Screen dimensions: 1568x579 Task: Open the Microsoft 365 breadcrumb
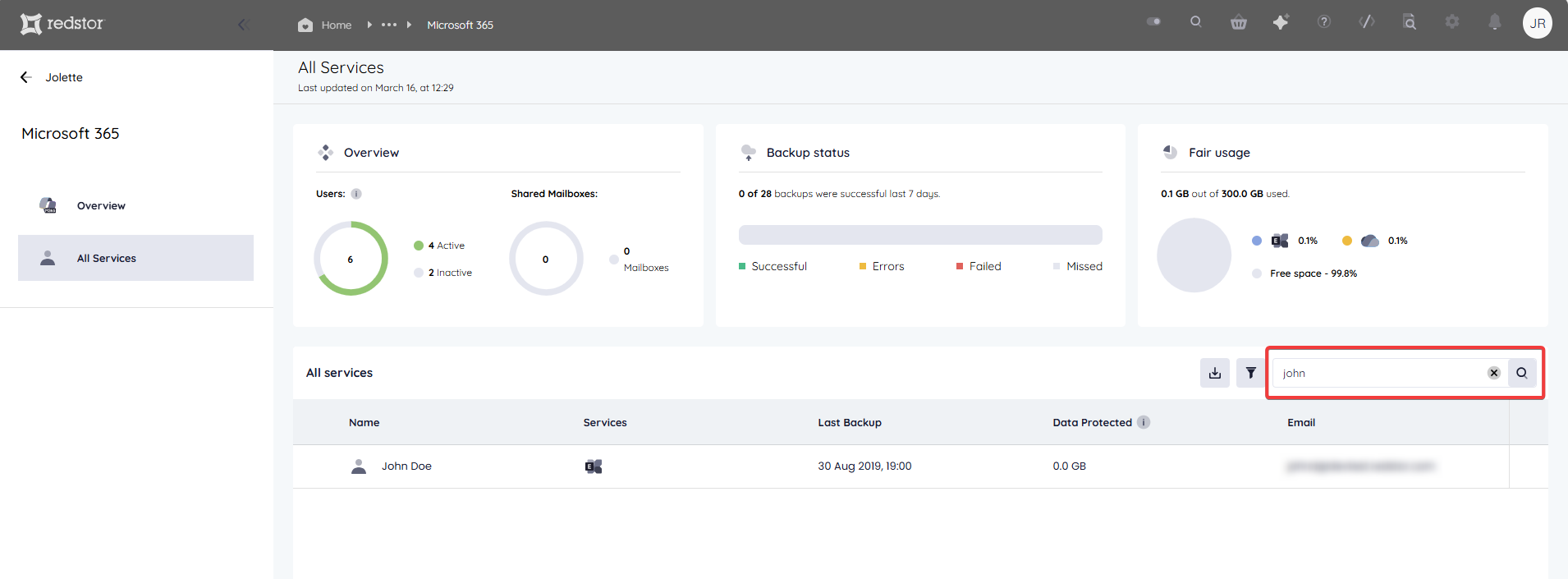(460, 25)
